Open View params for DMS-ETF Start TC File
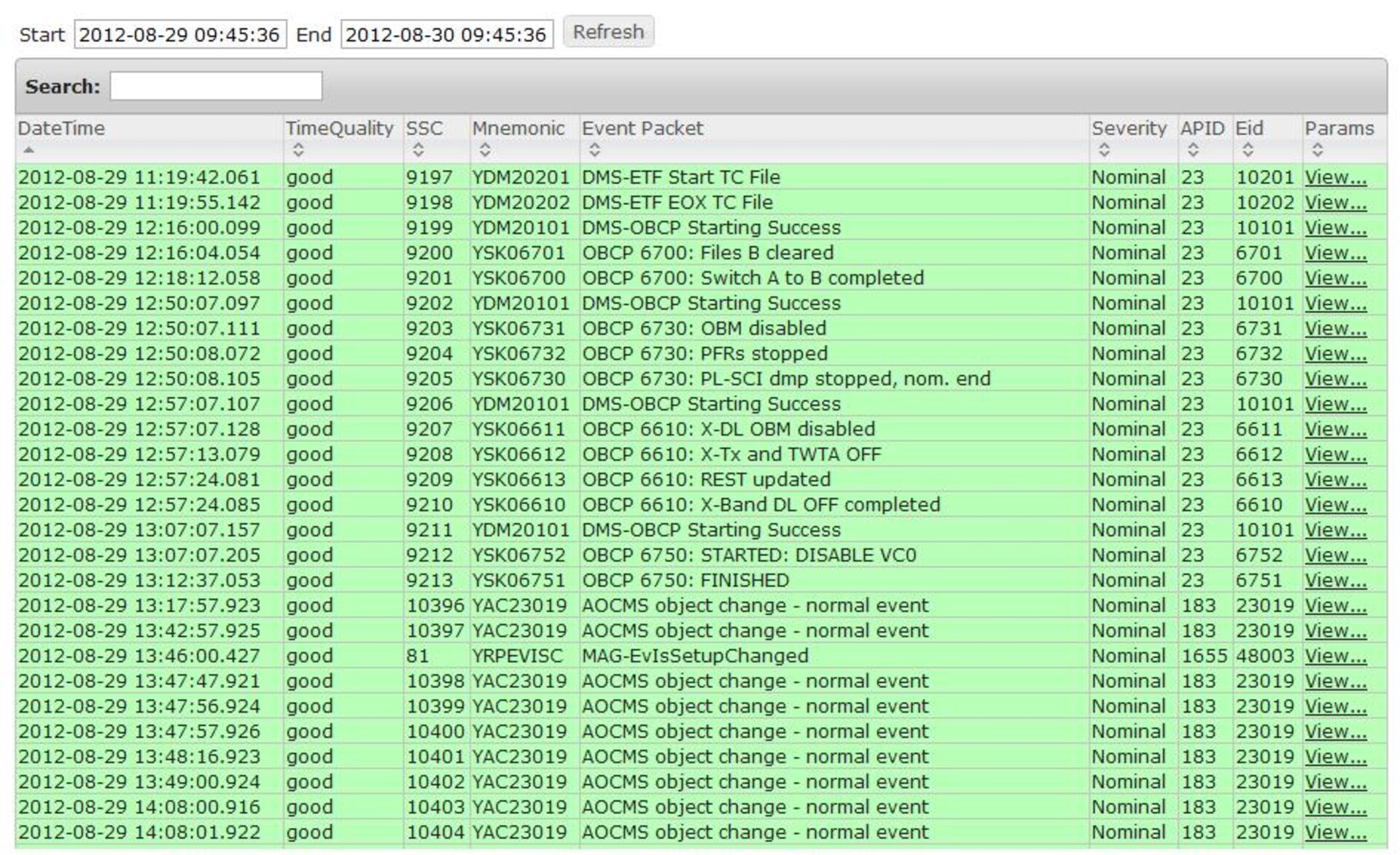Viewport: 1400px width, 855px height. (x=1335, y=177)
